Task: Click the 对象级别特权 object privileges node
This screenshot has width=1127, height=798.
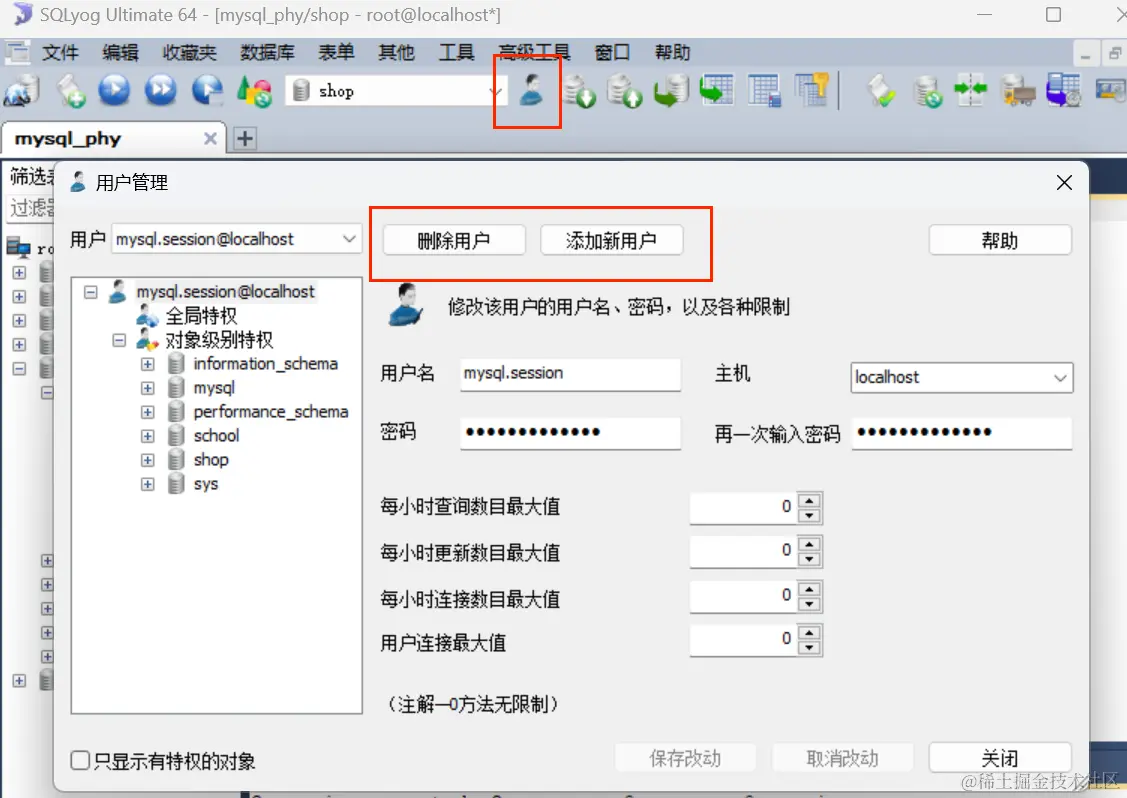Action: (219, 339)
